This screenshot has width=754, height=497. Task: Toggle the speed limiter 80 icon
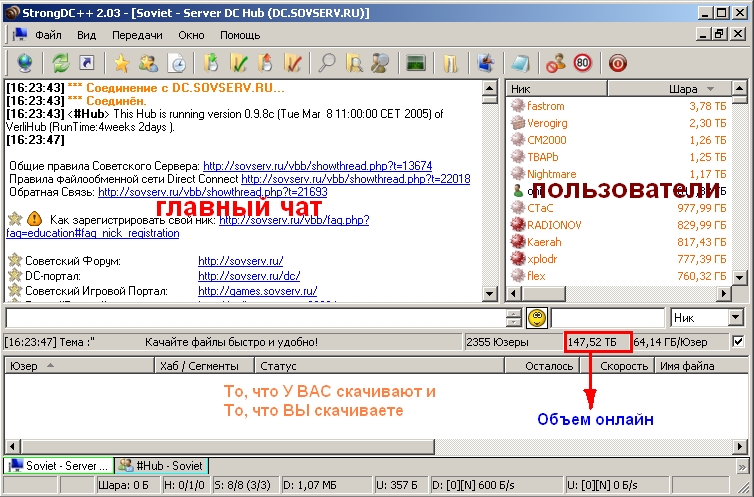click(x=582, y=62)
